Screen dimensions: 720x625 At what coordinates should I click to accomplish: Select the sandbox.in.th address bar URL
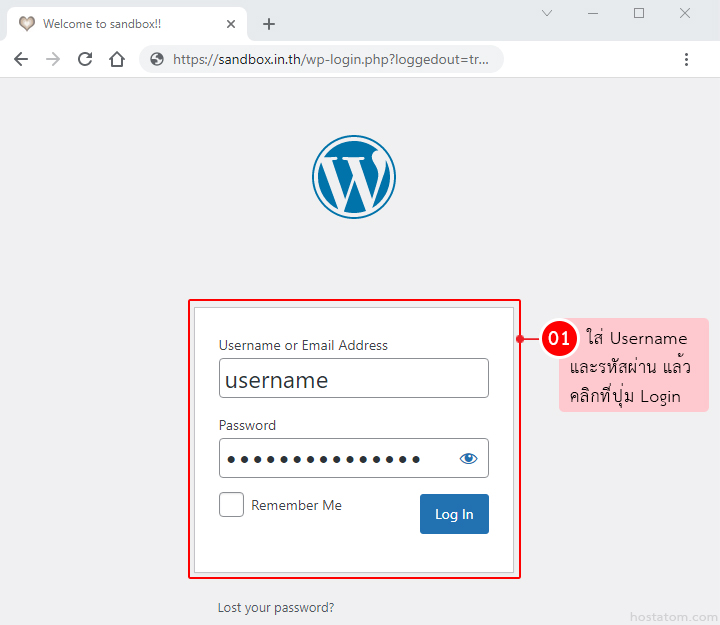coord(330,59)
